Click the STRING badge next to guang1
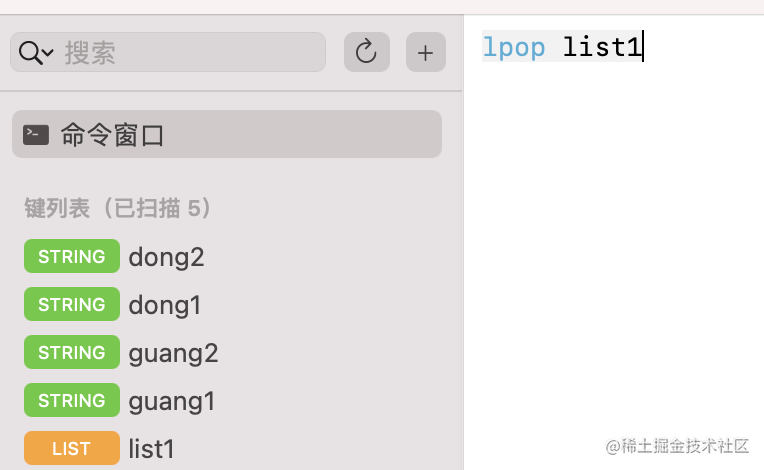This screenshot has width=764, height=470. tap(72, 400)
